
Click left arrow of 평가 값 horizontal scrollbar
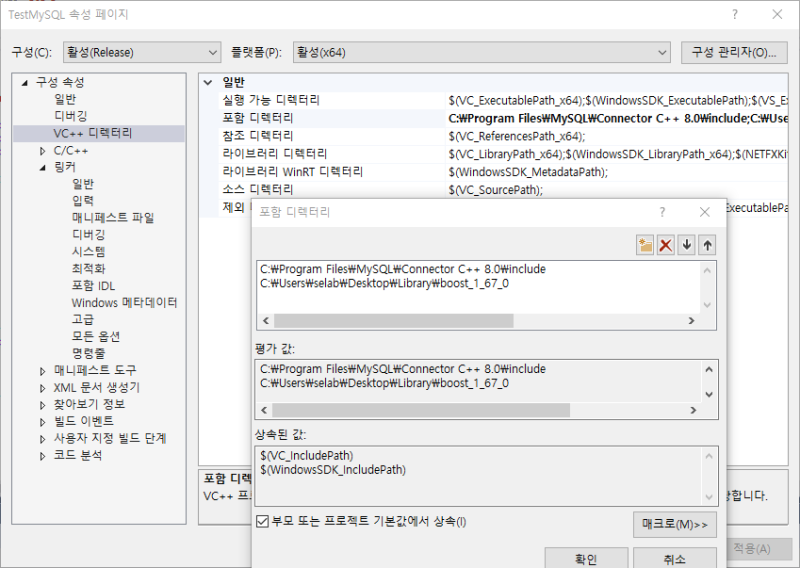point(264,410)
